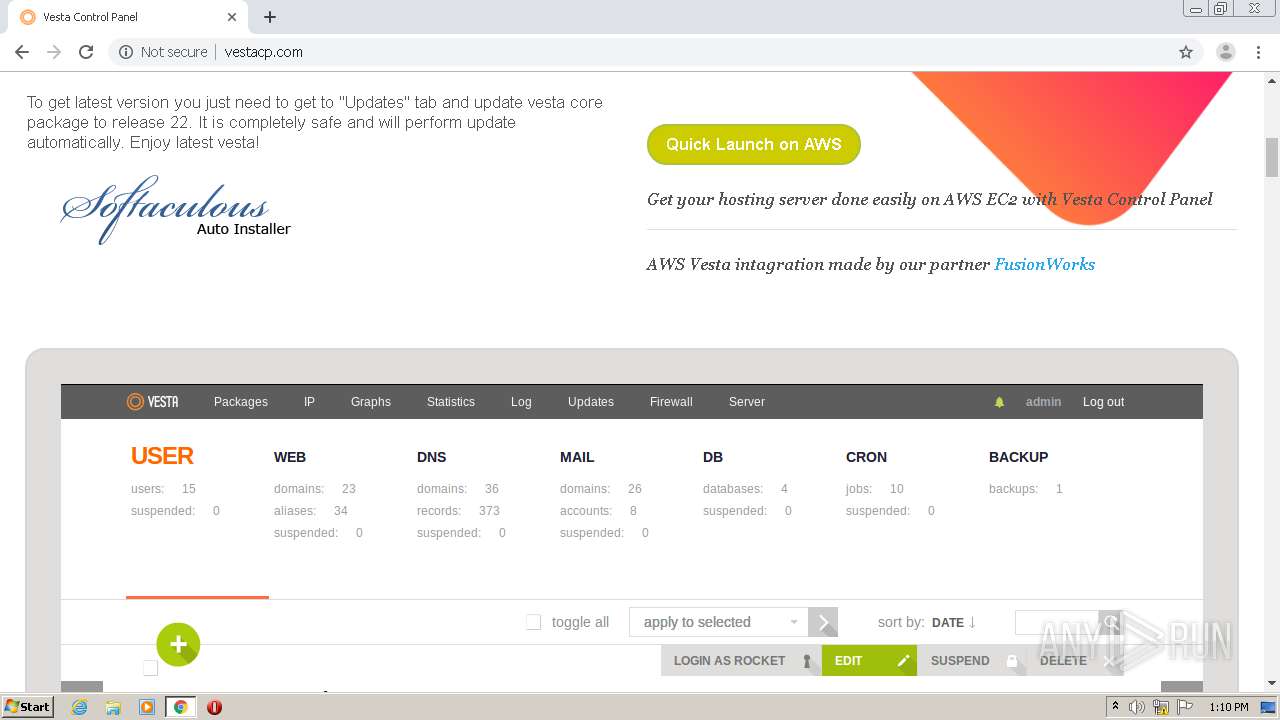
Task: Open Internet Explorer from taskbar
Action: click(79, 707)
